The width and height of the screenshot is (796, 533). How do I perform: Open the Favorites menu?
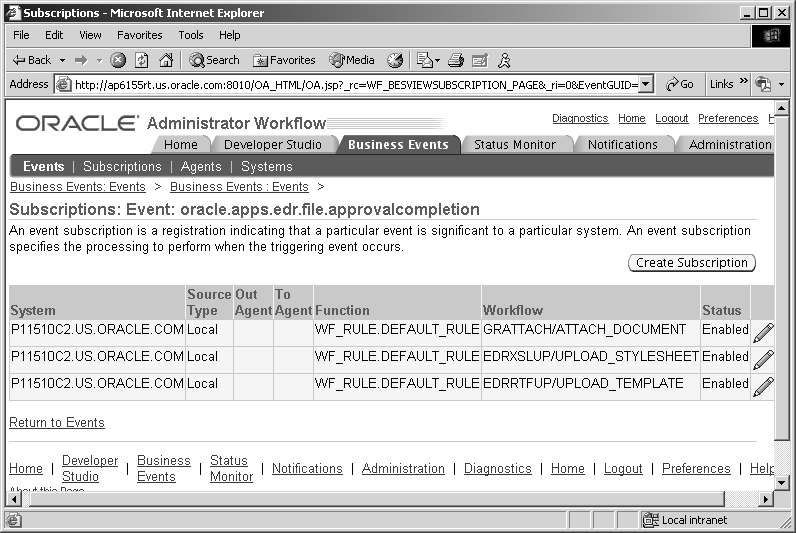(140, 35)
